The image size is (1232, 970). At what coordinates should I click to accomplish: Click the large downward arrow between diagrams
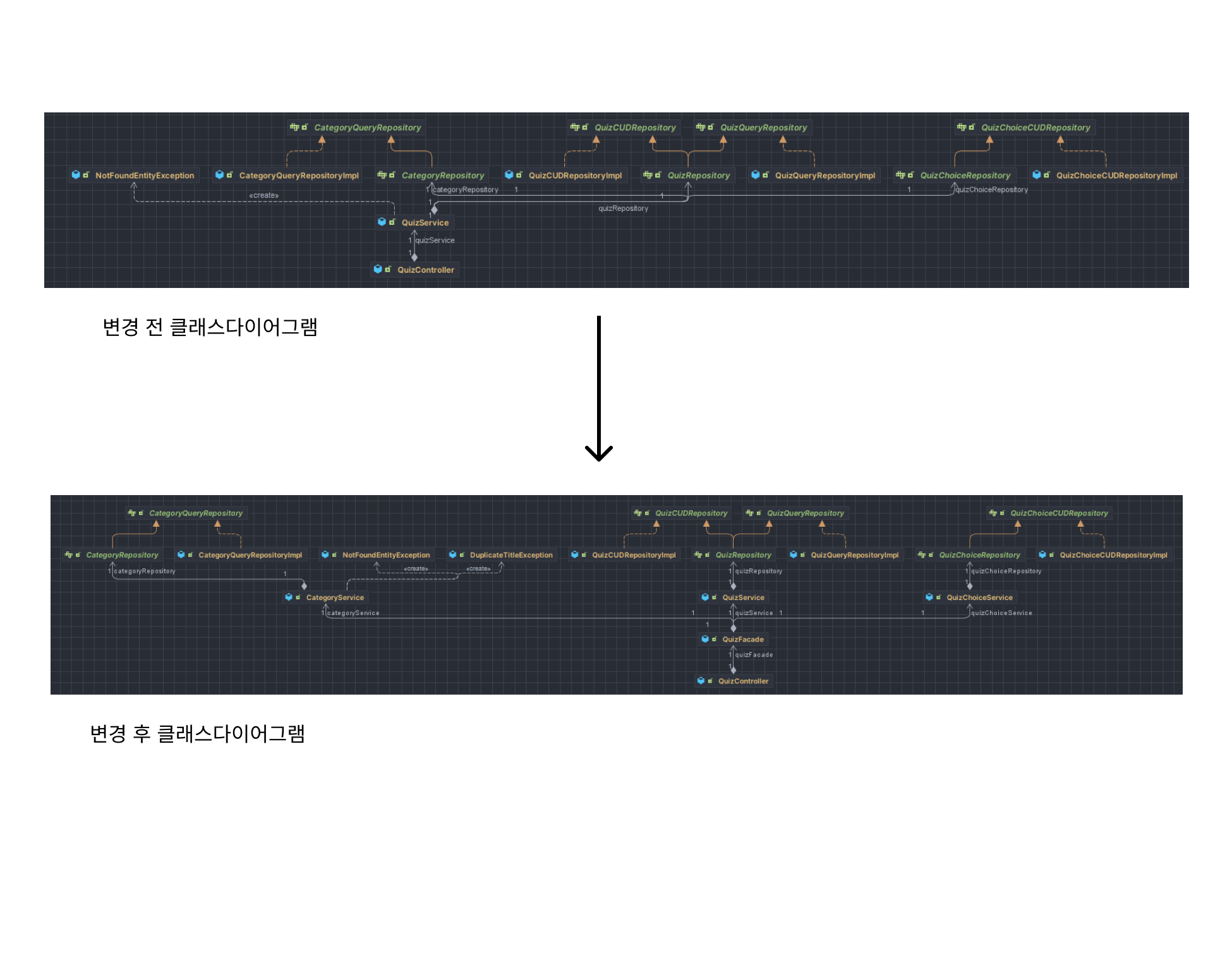pyautogui.click(x=598, y=388)
